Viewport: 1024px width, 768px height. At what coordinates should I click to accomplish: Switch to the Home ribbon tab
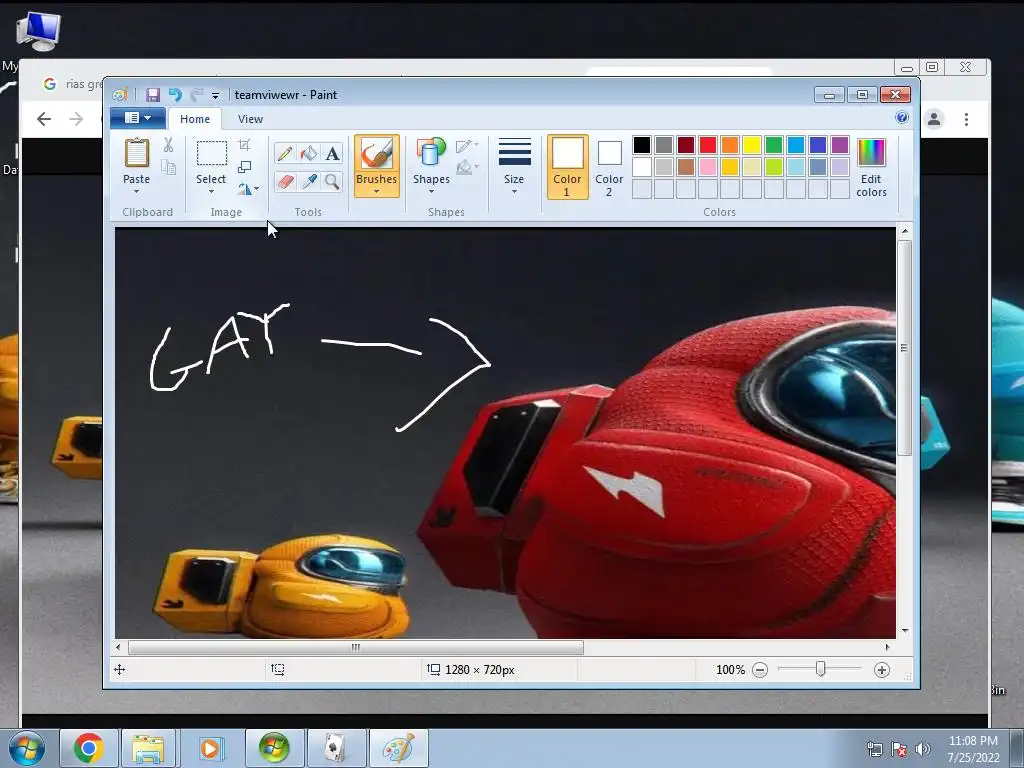click(195, 119)
